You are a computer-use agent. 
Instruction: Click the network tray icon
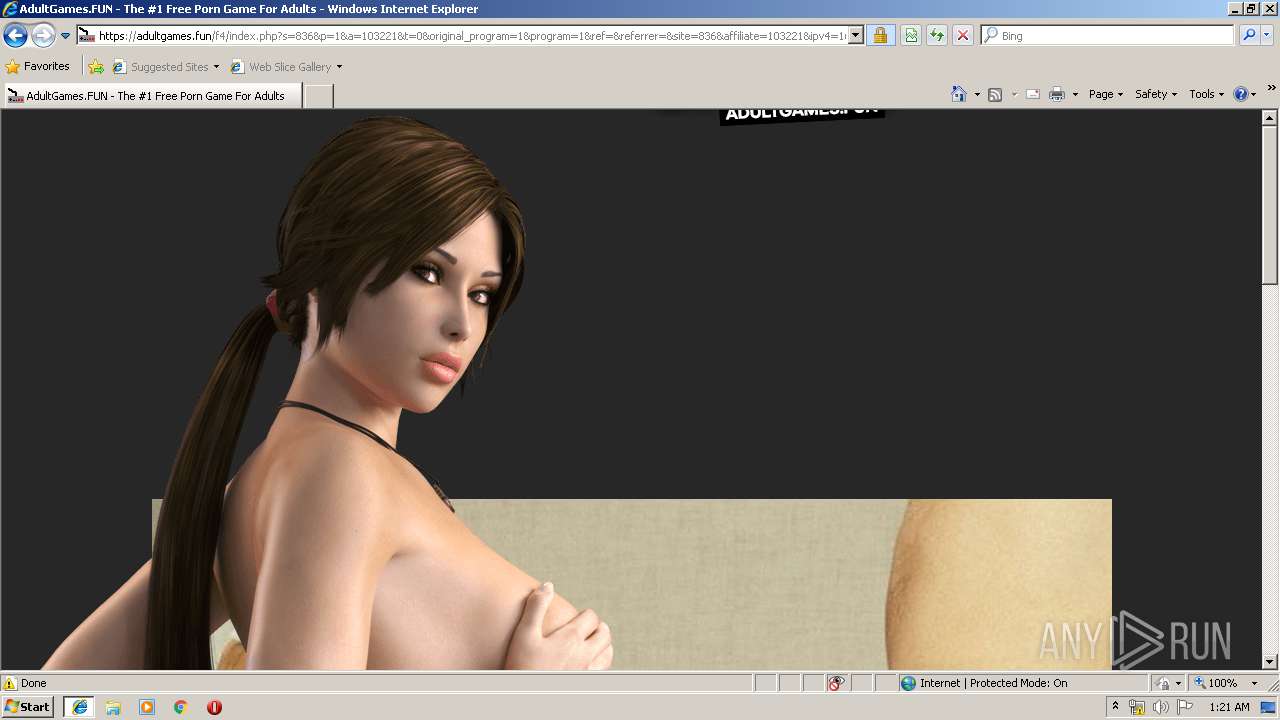pos(1137,707)
